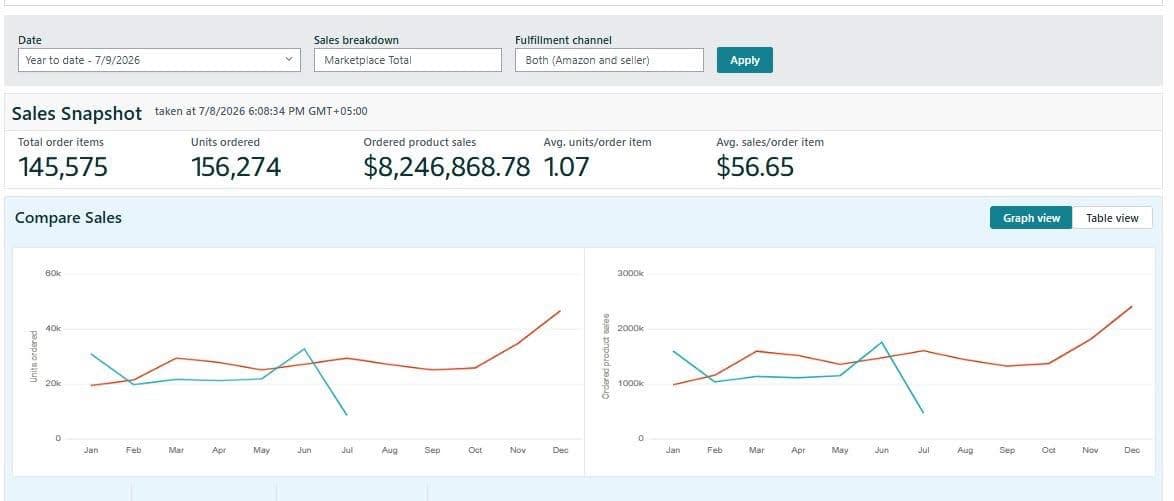
Task: Click the Units ordered axis title
Action: pyautogui.click(x=34, y=356)
